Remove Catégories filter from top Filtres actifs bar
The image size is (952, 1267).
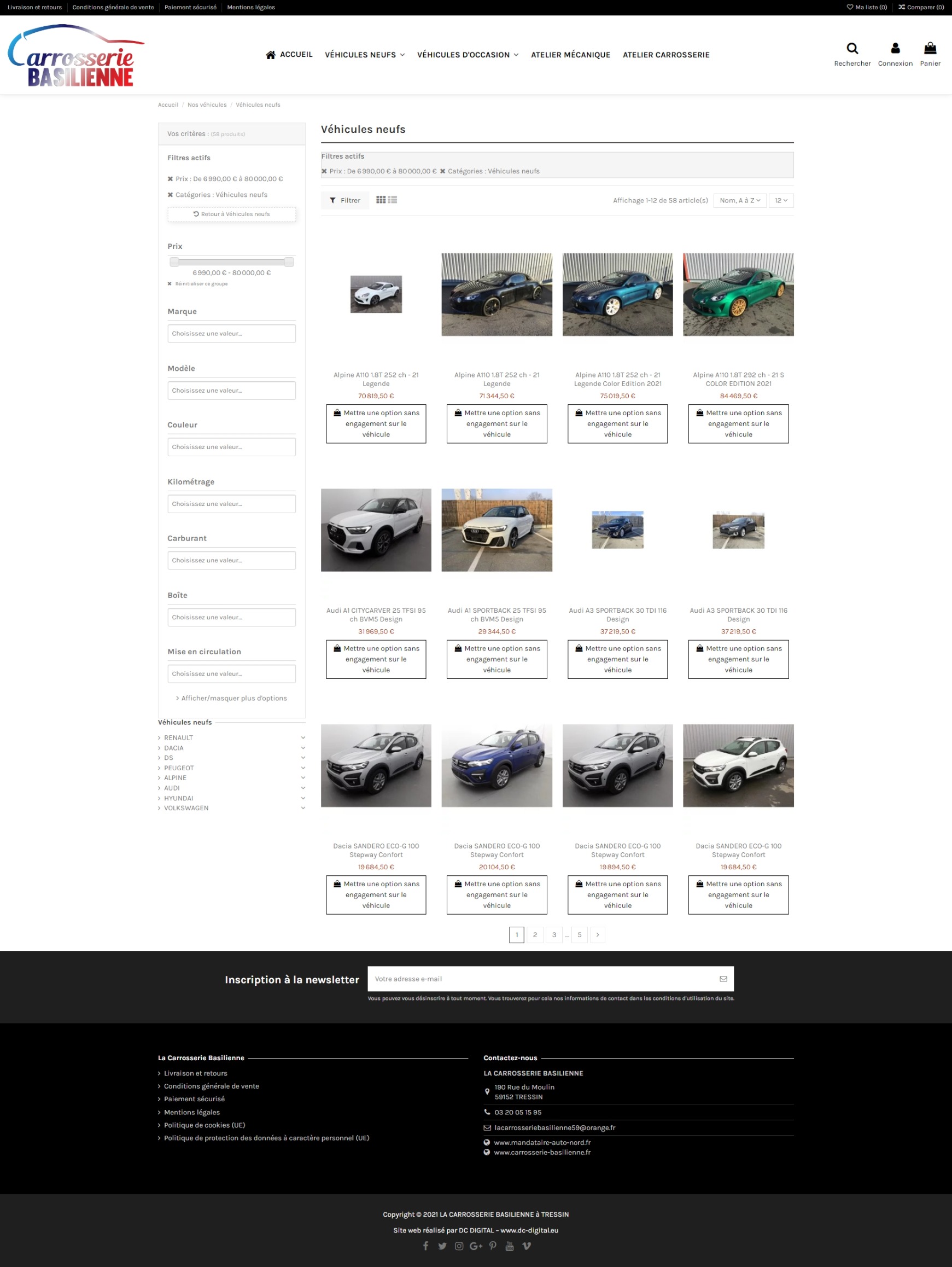coord(442,171)
